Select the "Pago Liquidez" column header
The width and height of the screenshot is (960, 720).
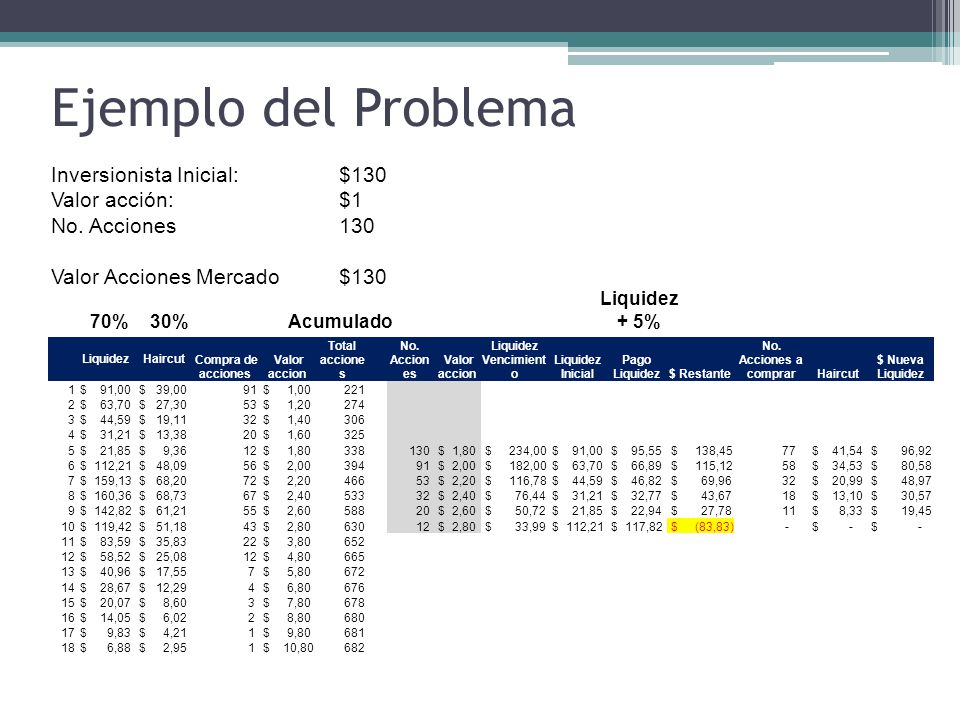[636, 366]
